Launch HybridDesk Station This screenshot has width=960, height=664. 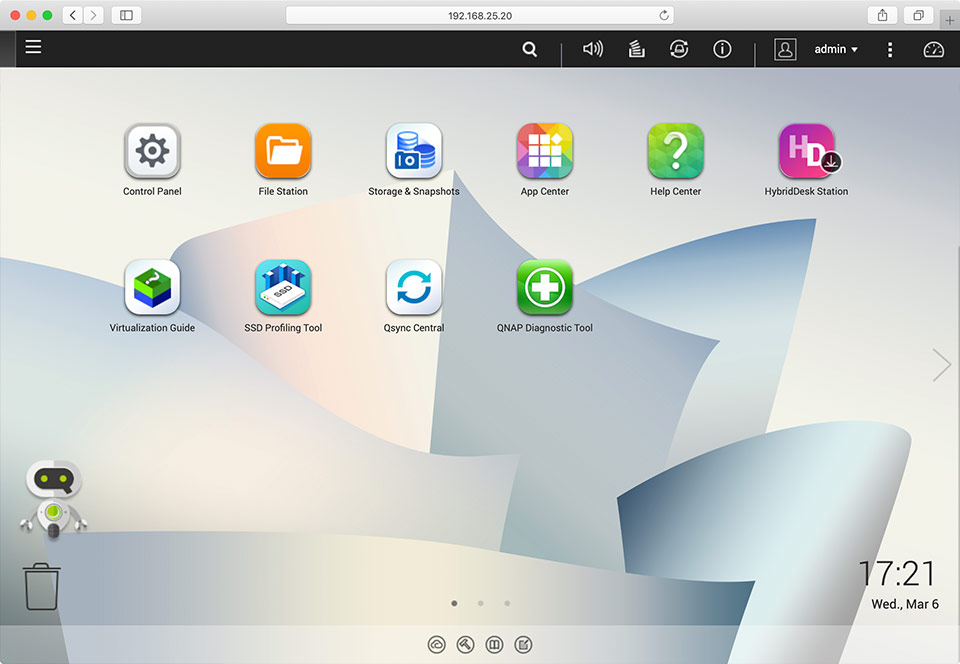coord(807,151)
